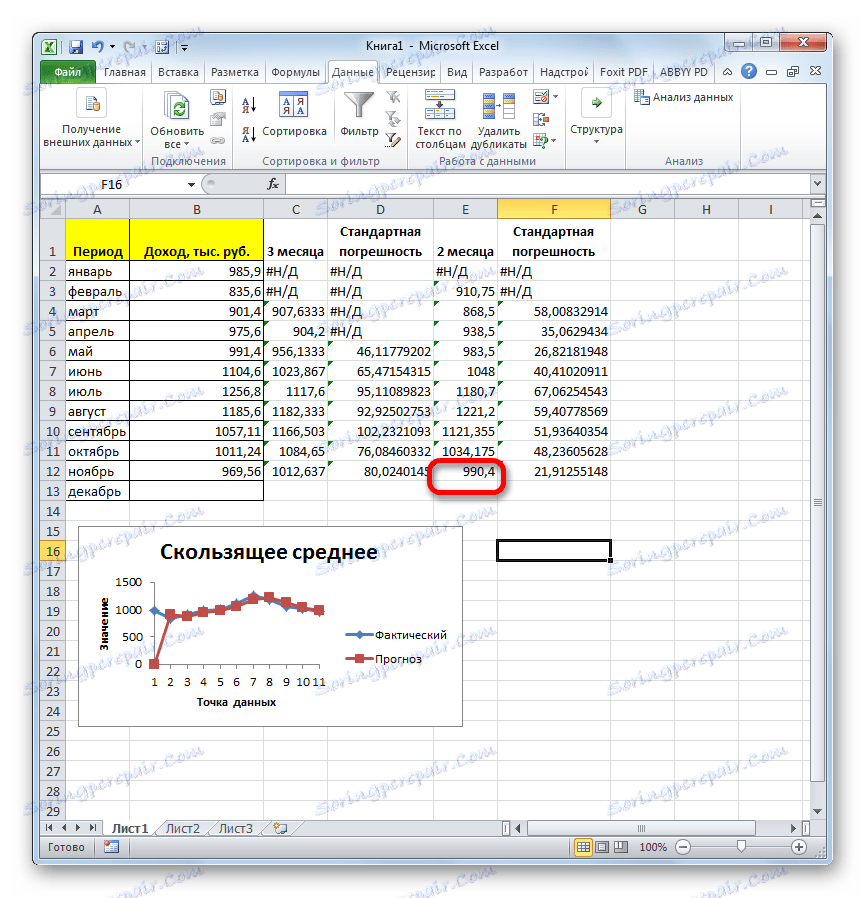This screenshot has height=898, width=866.
Task: Switch to Normal view mode
Action: pos(584,846)
